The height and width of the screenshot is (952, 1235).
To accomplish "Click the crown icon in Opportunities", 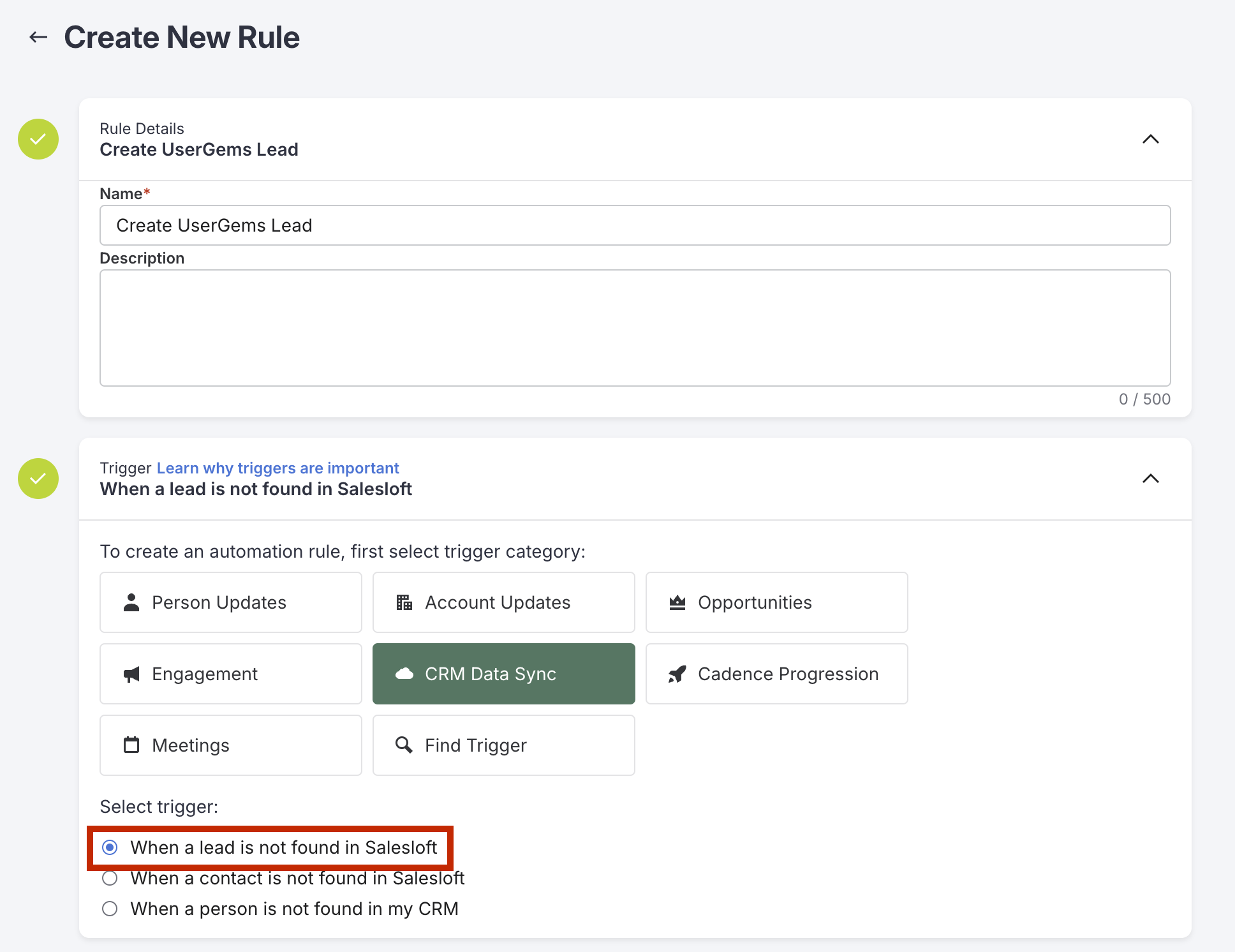I will point(677,602).
